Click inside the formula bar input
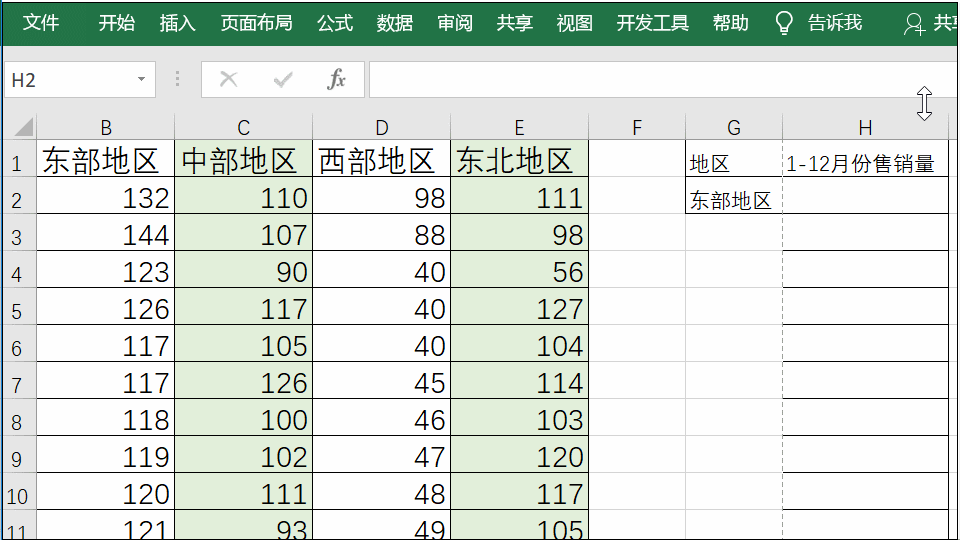This screenshot has width=960, height=540. point(662,80)
